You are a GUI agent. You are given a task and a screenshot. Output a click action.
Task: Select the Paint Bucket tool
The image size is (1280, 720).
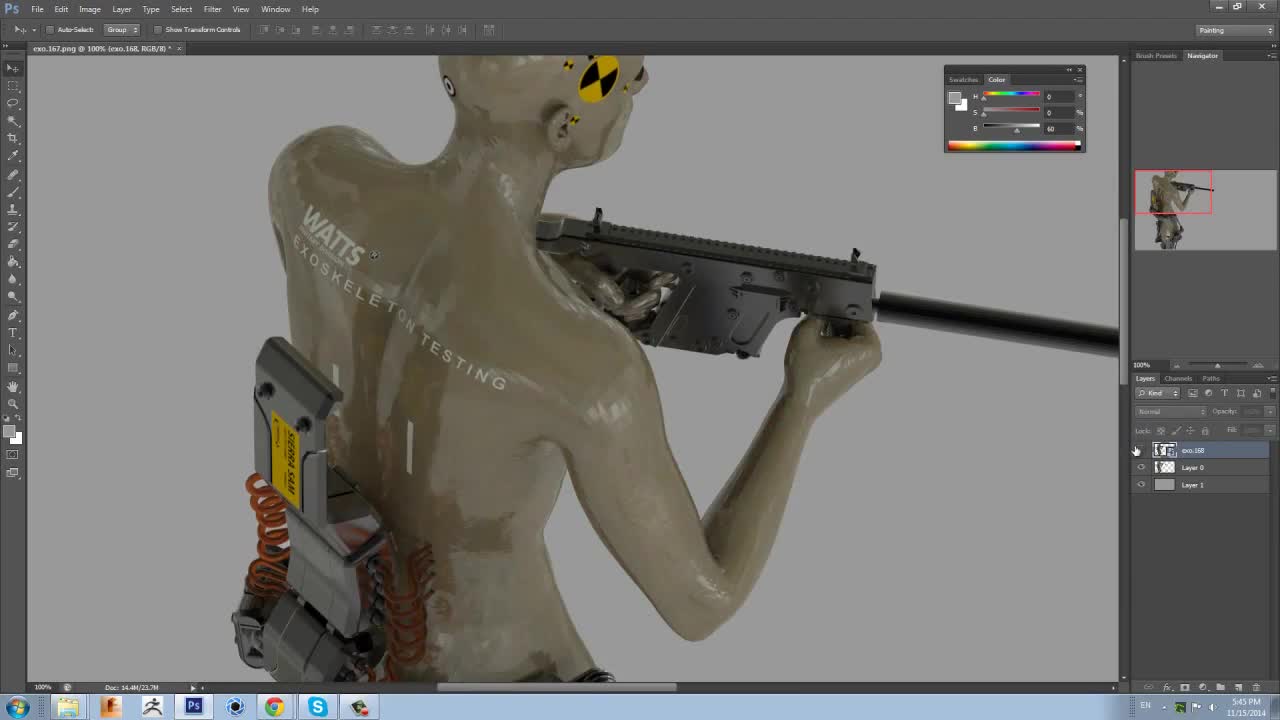click(x=13, y=261)
